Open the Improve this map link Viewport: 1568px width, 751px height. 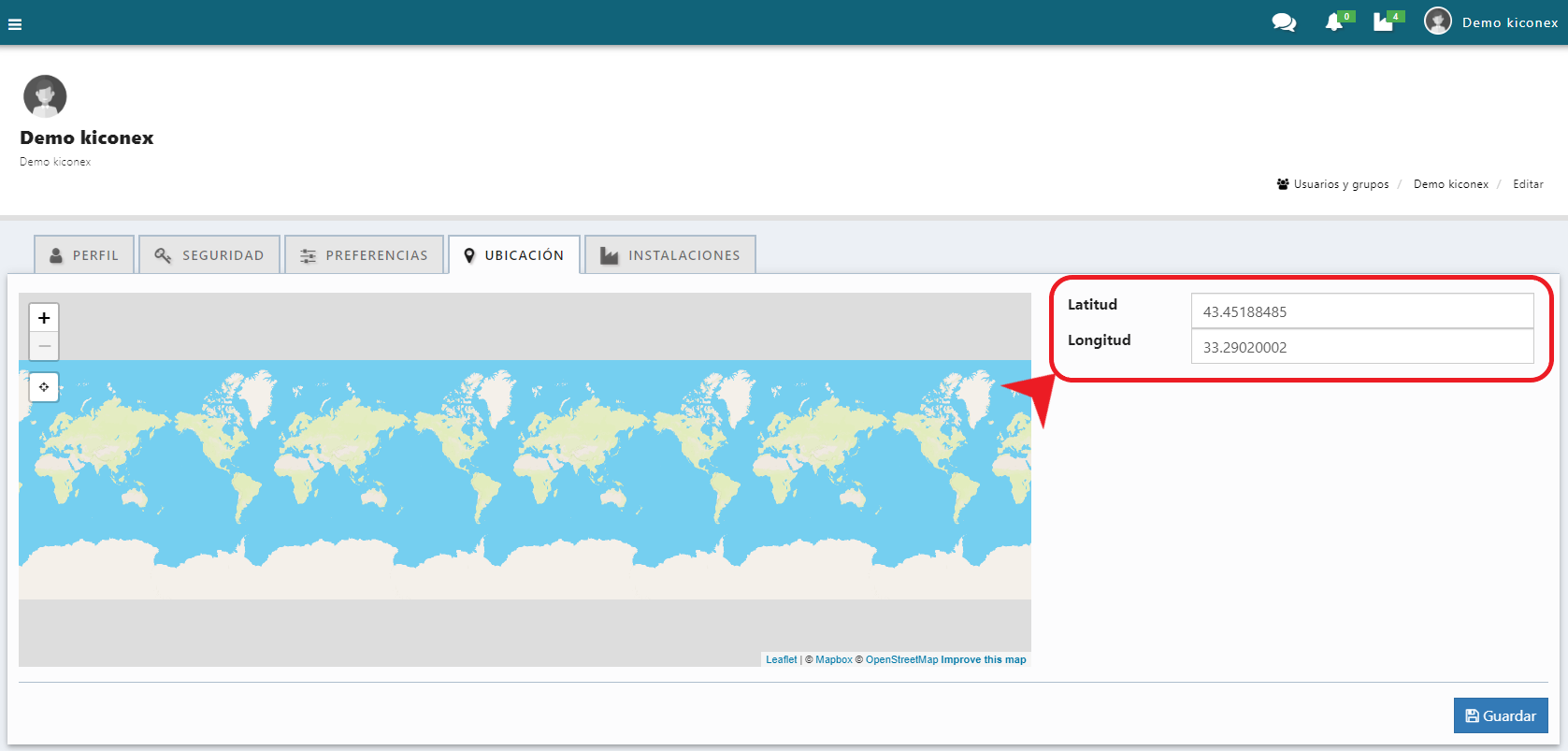pos(983,659)
